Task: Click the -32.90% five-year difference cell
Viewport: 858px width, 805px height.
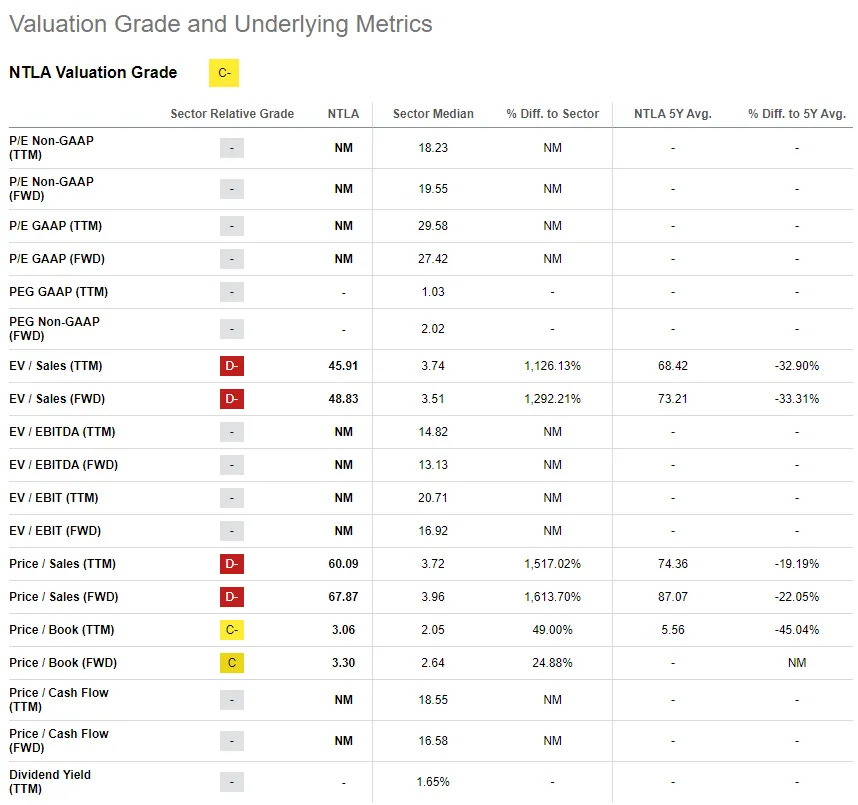Action: click(x=797, y=366)
